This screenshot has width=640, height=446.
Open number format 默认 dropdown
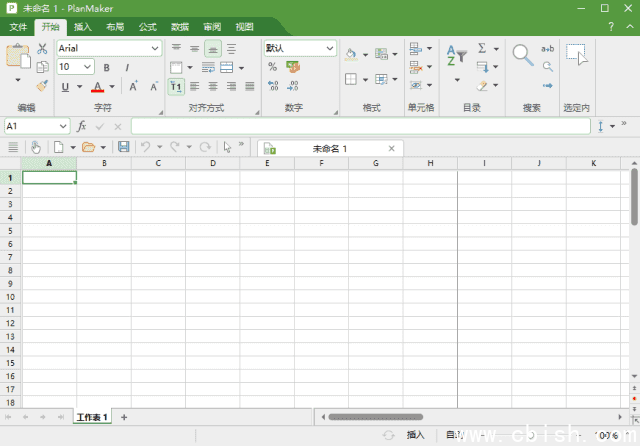330,48
